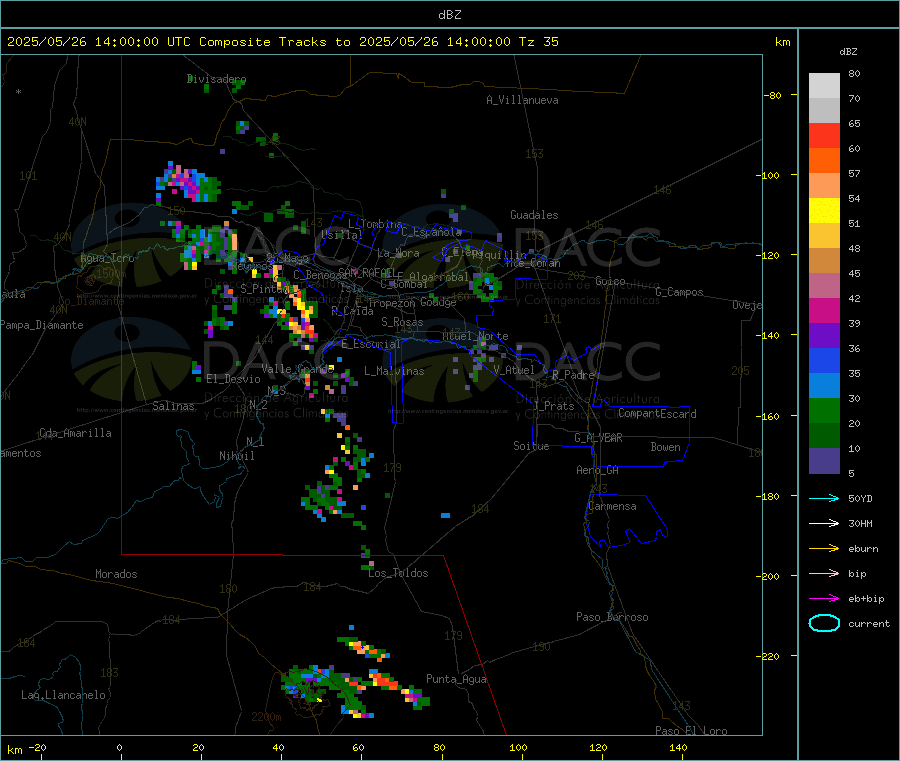Select the slate 5-10 dBZ legend swatch

pyautogui.click(x=824, y=461)
